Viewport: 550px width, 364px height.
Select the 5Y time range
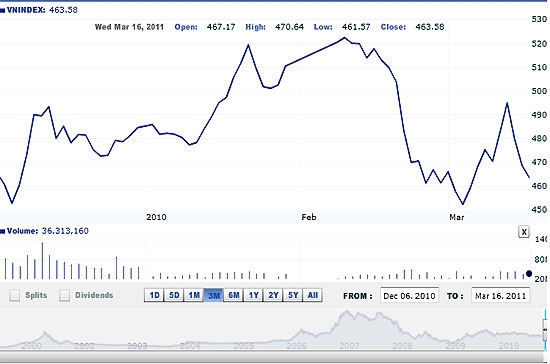293,295
